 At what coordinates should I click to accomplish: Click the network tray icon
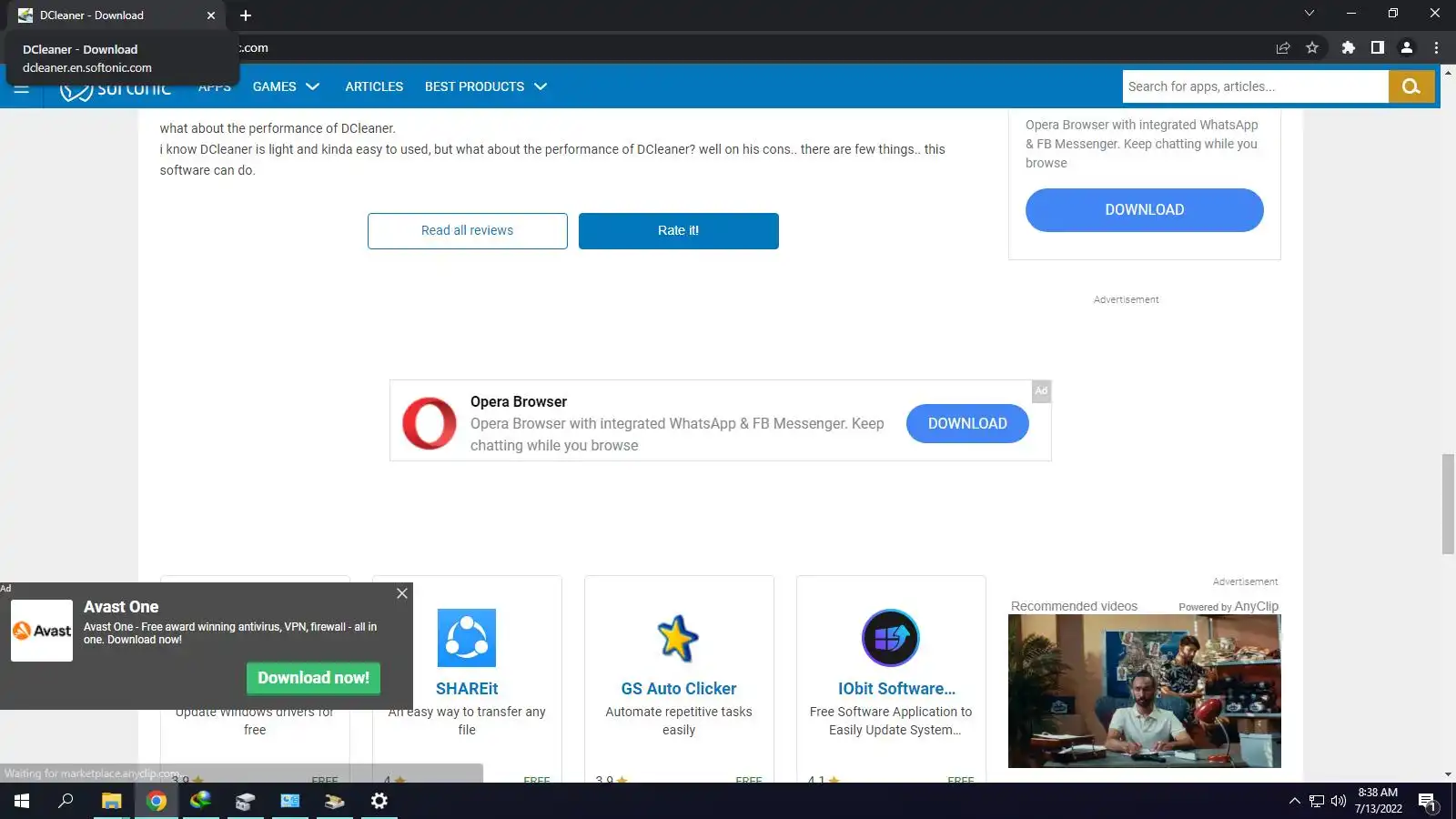point(1317,801)
